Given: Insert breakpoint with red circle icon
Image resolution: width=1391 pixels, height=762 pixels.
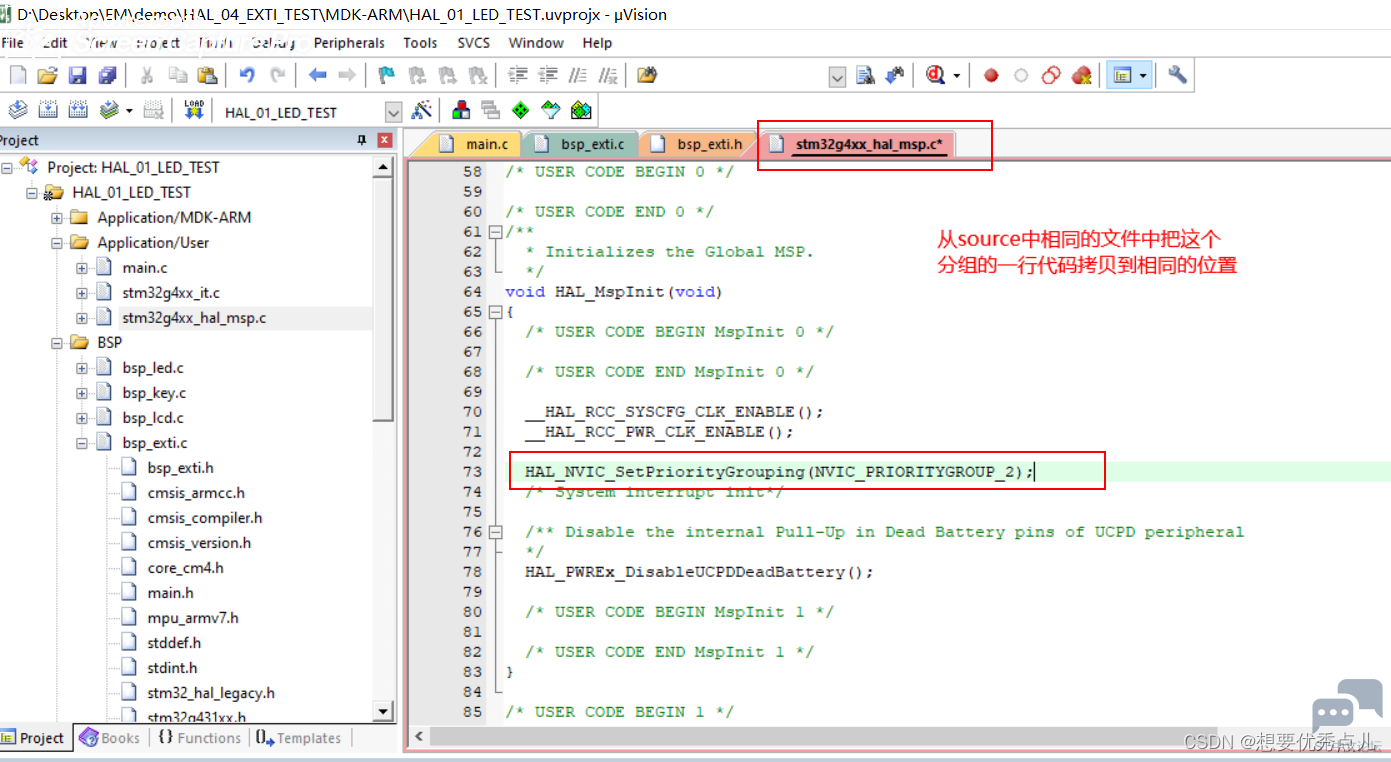Looking at the screenshot, I should (991, 75).
